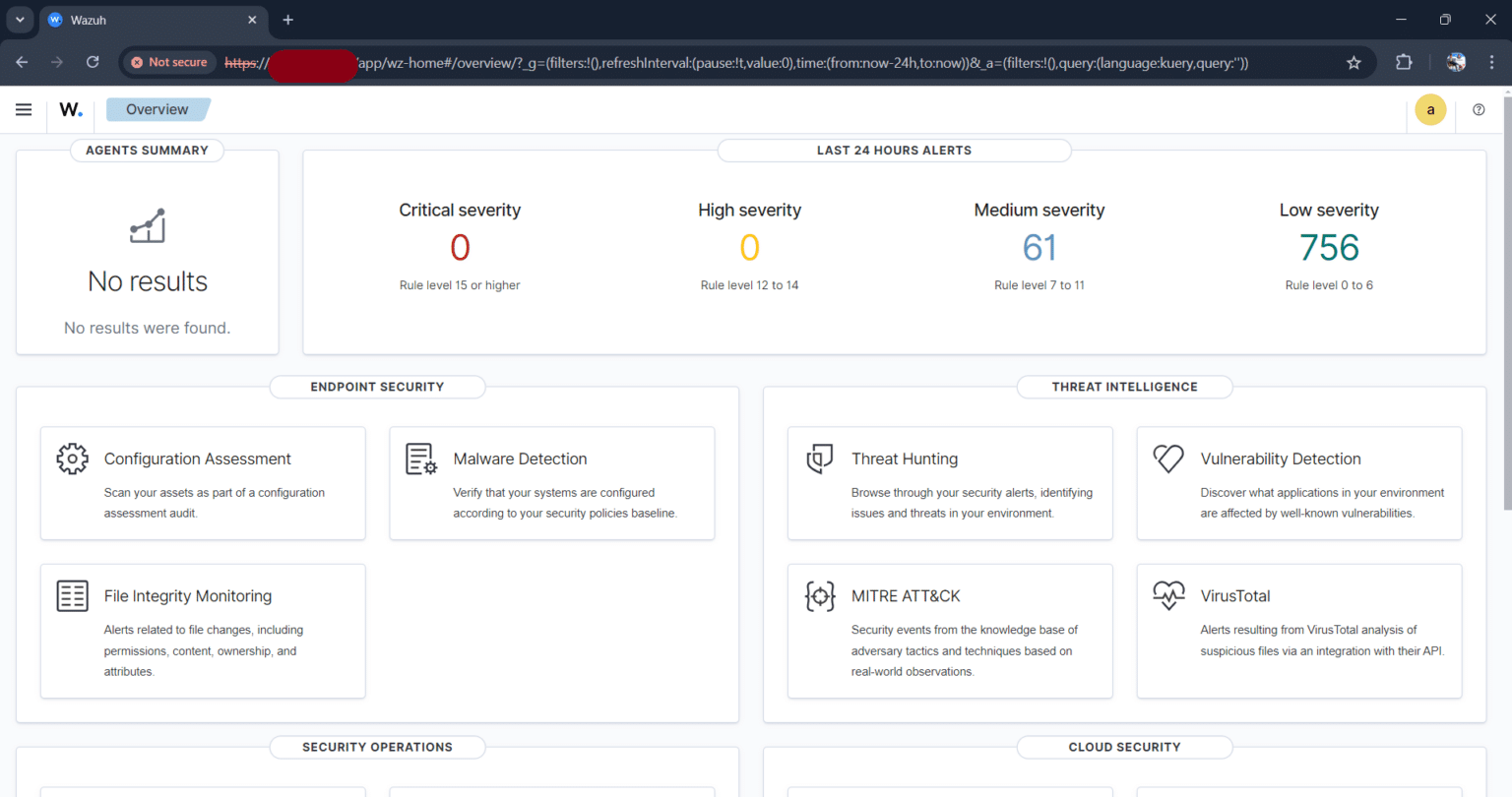The height and width of the screenshot is (797, 1512).
Task: Click the Wazuh W logo
Action: click(x=71, y=109)
